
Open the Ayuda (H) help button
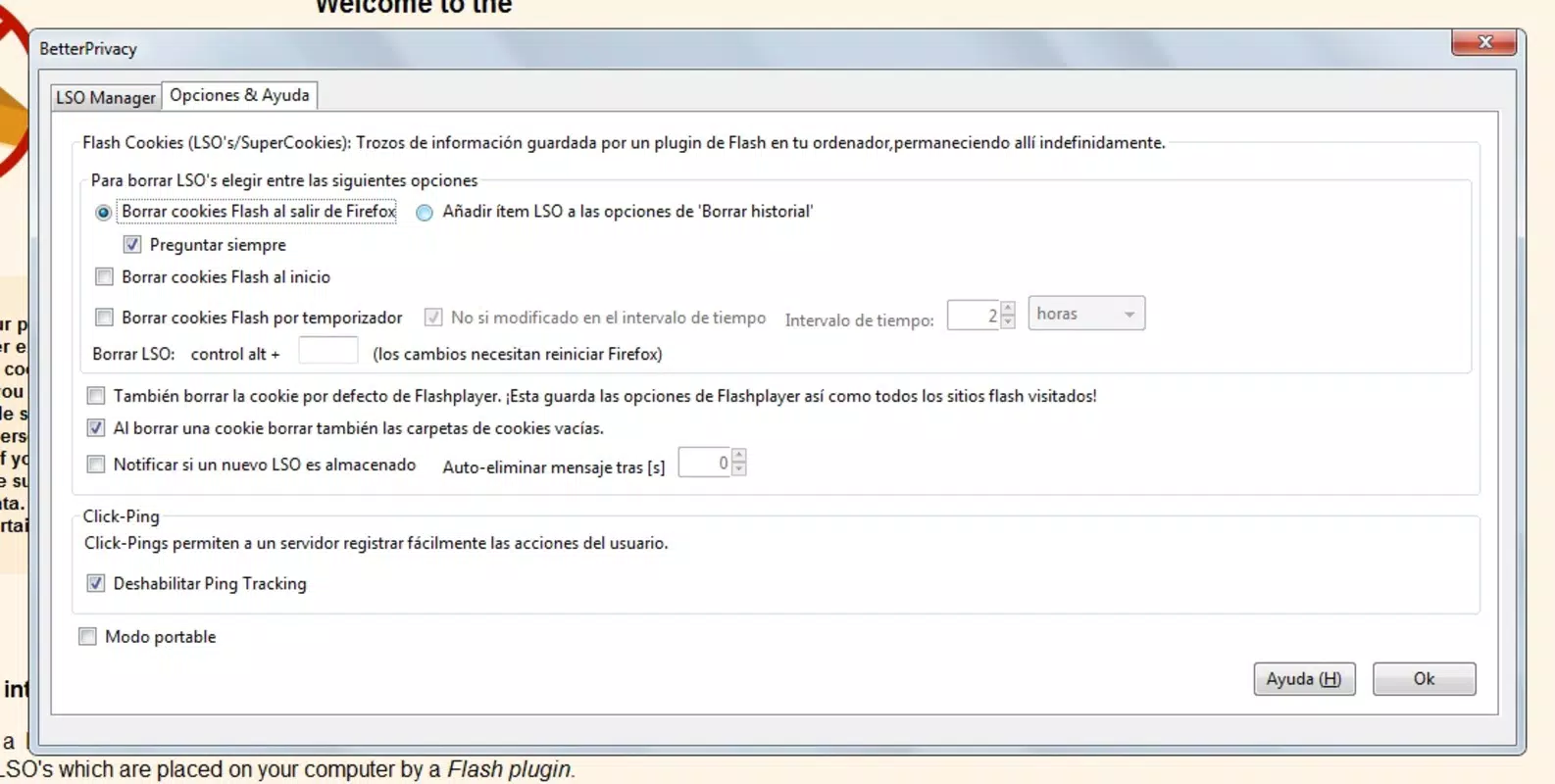coord(1304,679)
